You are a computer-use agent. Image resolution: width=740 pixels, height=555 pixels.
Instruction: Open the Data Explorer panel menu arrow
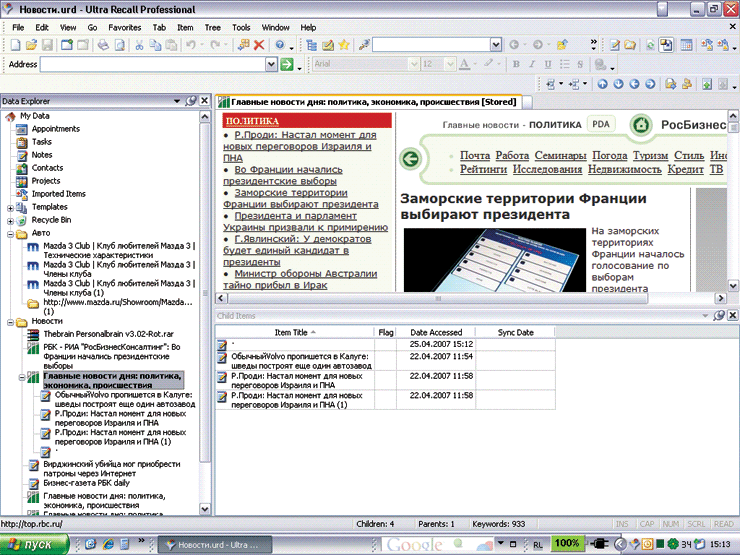pos(177,101)
